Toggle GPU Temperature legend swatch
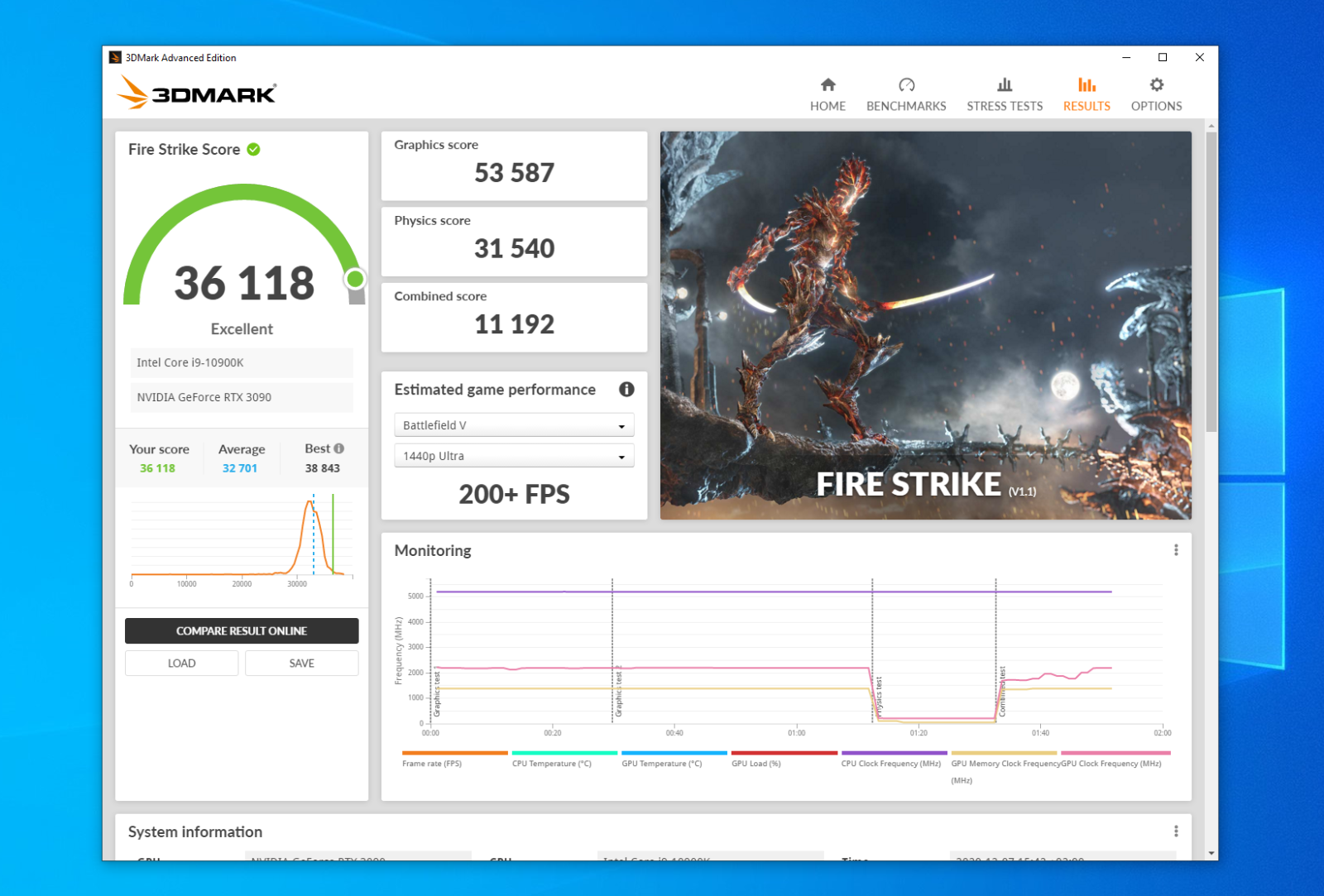Viewport: 1324px width, 896px height. click(x=674, y=753)
